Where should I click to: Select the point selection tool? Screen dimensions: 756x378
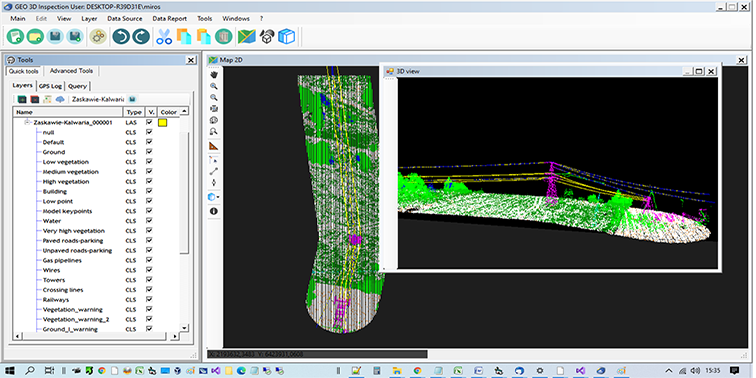pyautogui.click(x=214, y=160)
